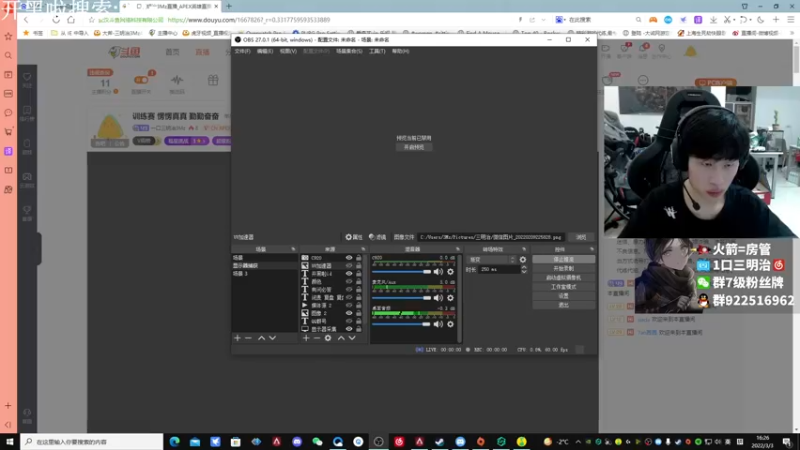Open the 滤镜 filters for the selected source
The image size is (800, 450).
tap(378, 237)
